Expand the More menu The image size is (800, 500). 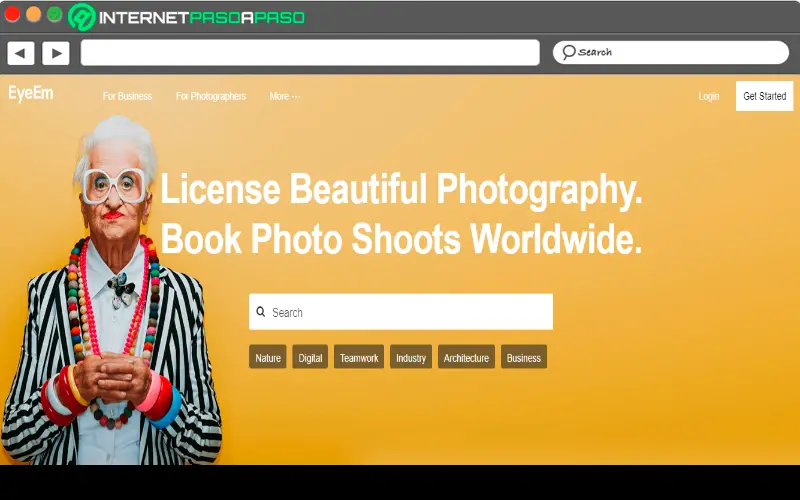pyautogui.click(x=285, y=96)
